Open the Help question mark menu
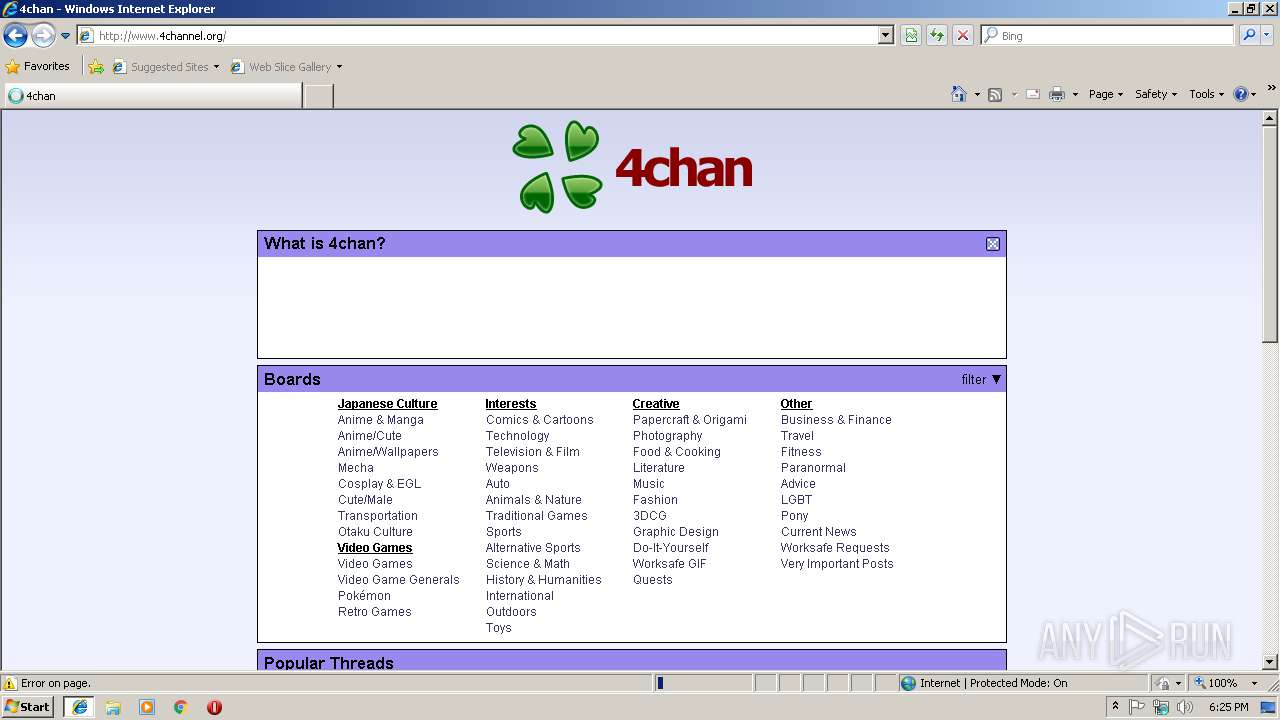Screen dimensions: 1280x720 coord(1245,94)
